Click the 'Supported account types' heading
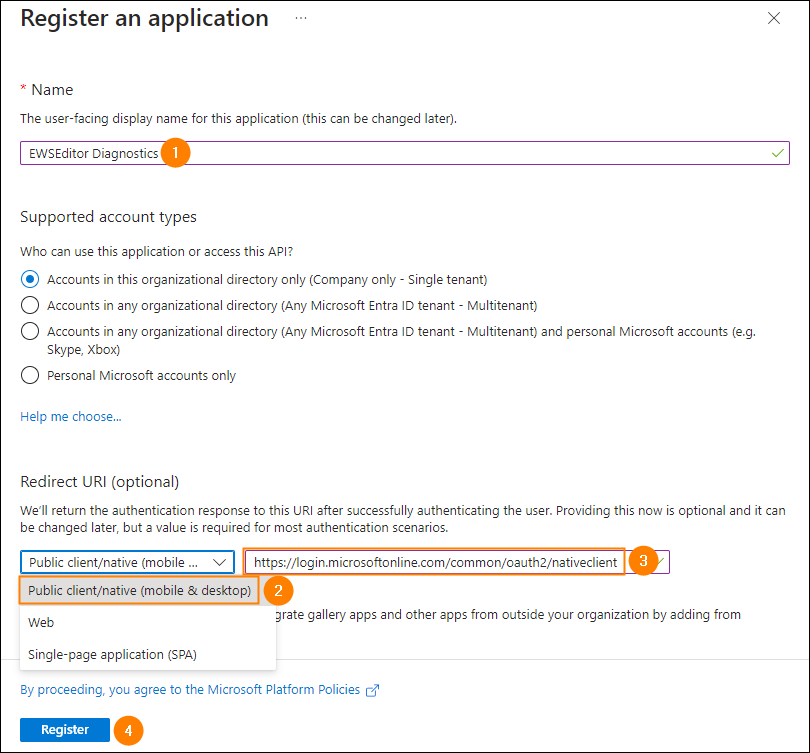Viewport: 810px width, 753px height. 108,217
